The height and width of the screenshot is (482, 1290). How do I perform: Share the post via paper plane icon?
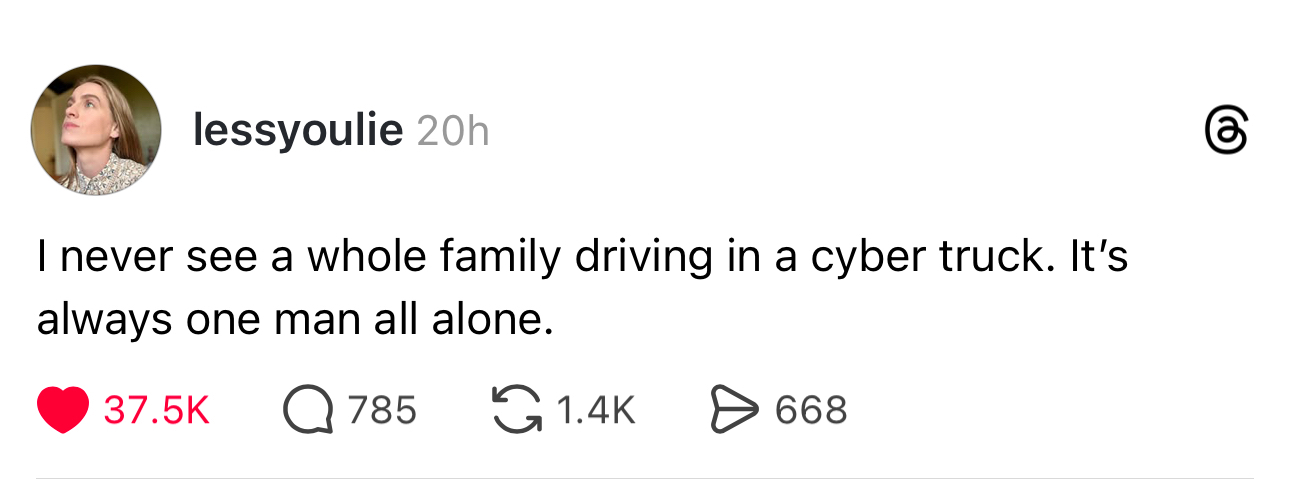coord(734,411)
